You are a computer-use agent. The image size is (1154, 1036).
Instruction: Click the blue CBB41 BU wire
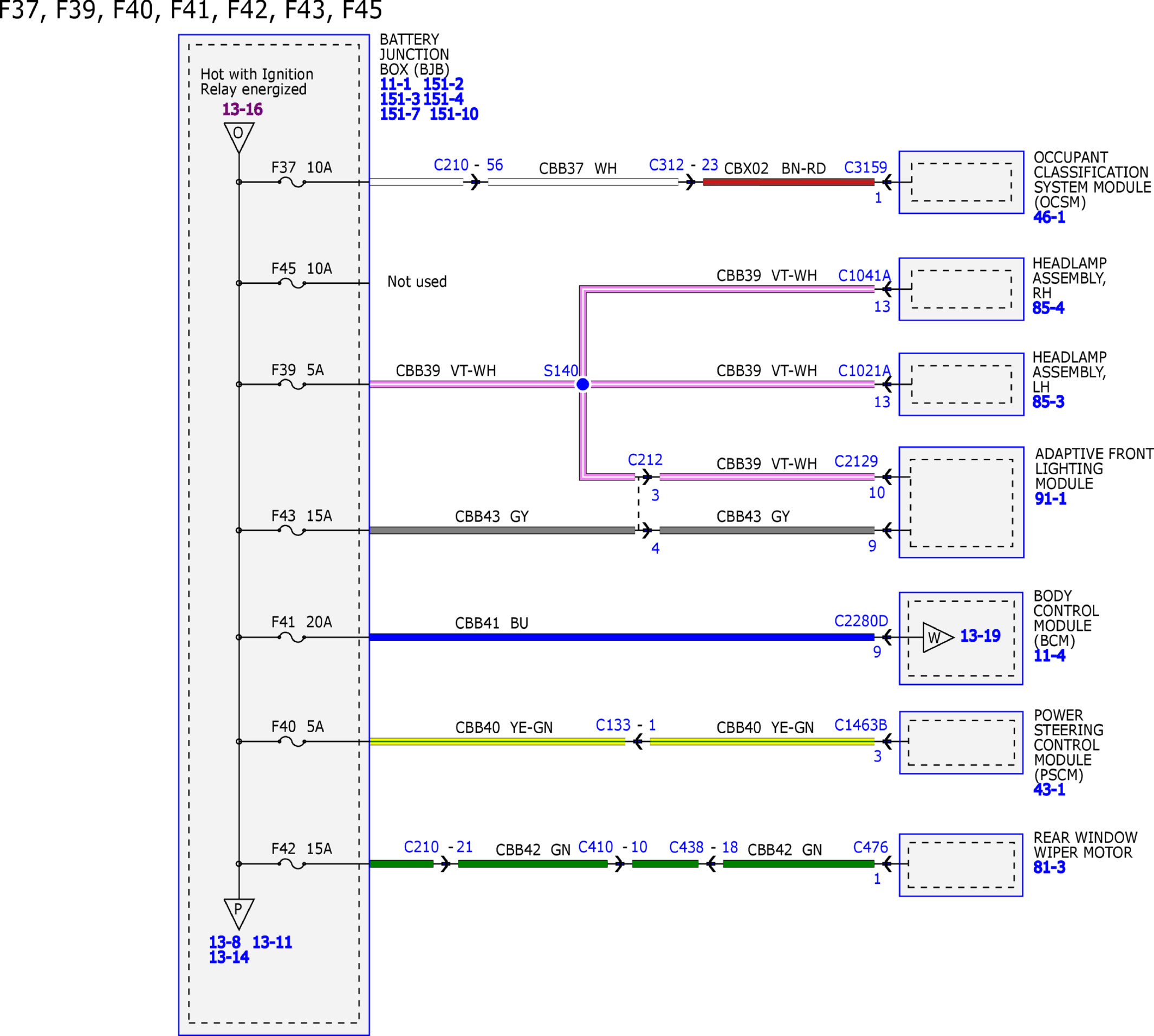pyautogui.click(x=621, y=637)
